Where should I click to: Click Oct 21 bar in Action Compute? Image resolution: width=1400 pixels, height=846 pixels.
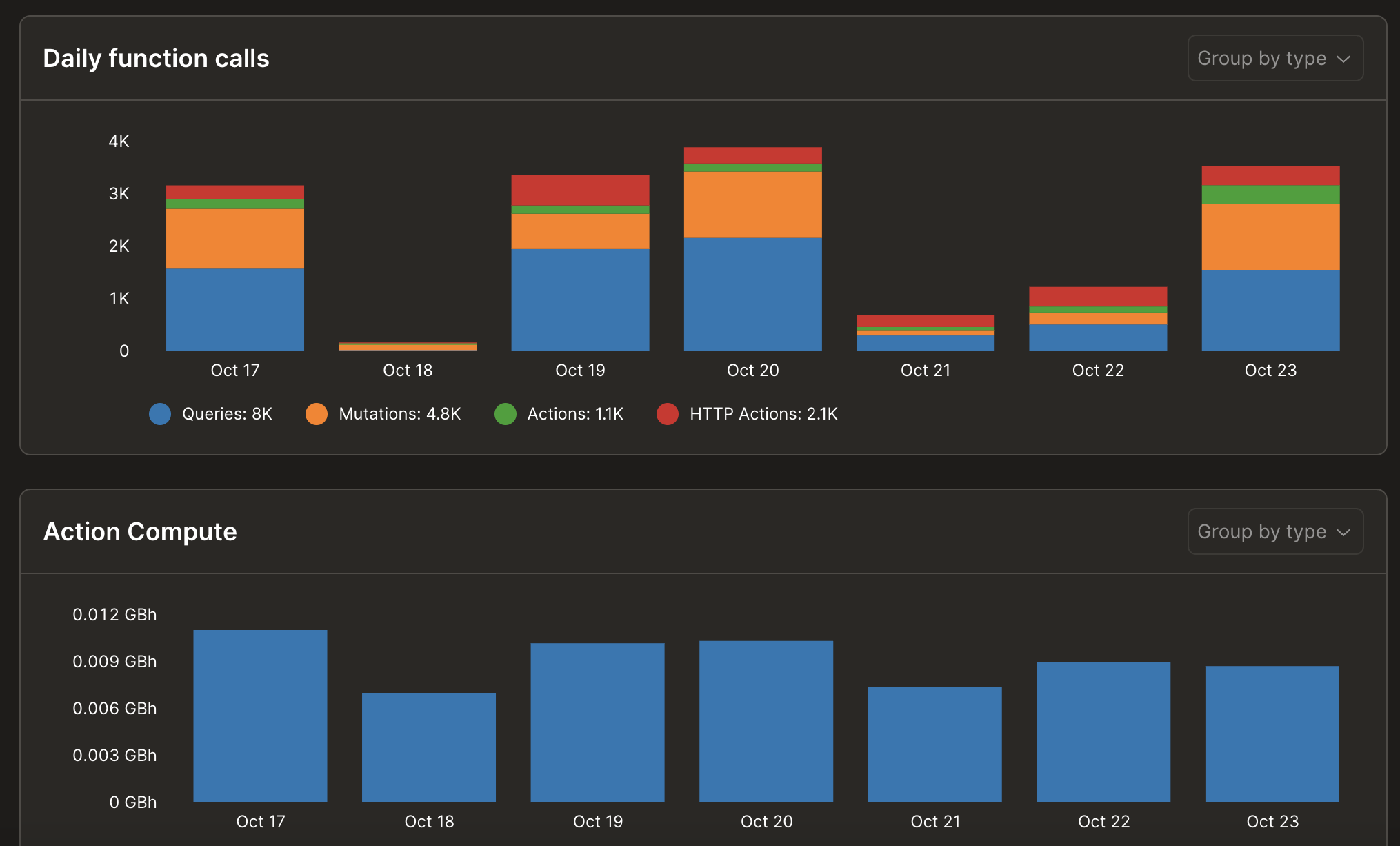934,744
